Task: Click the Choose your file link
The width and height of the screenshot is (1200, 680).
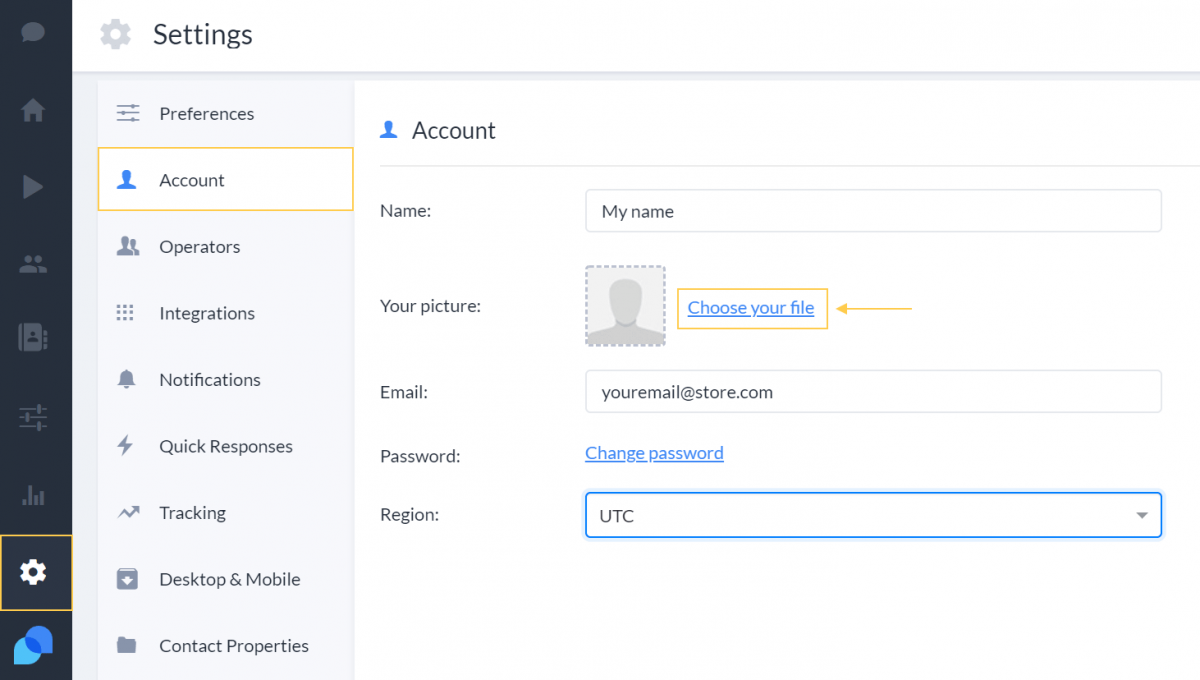Action: [751, 308]
